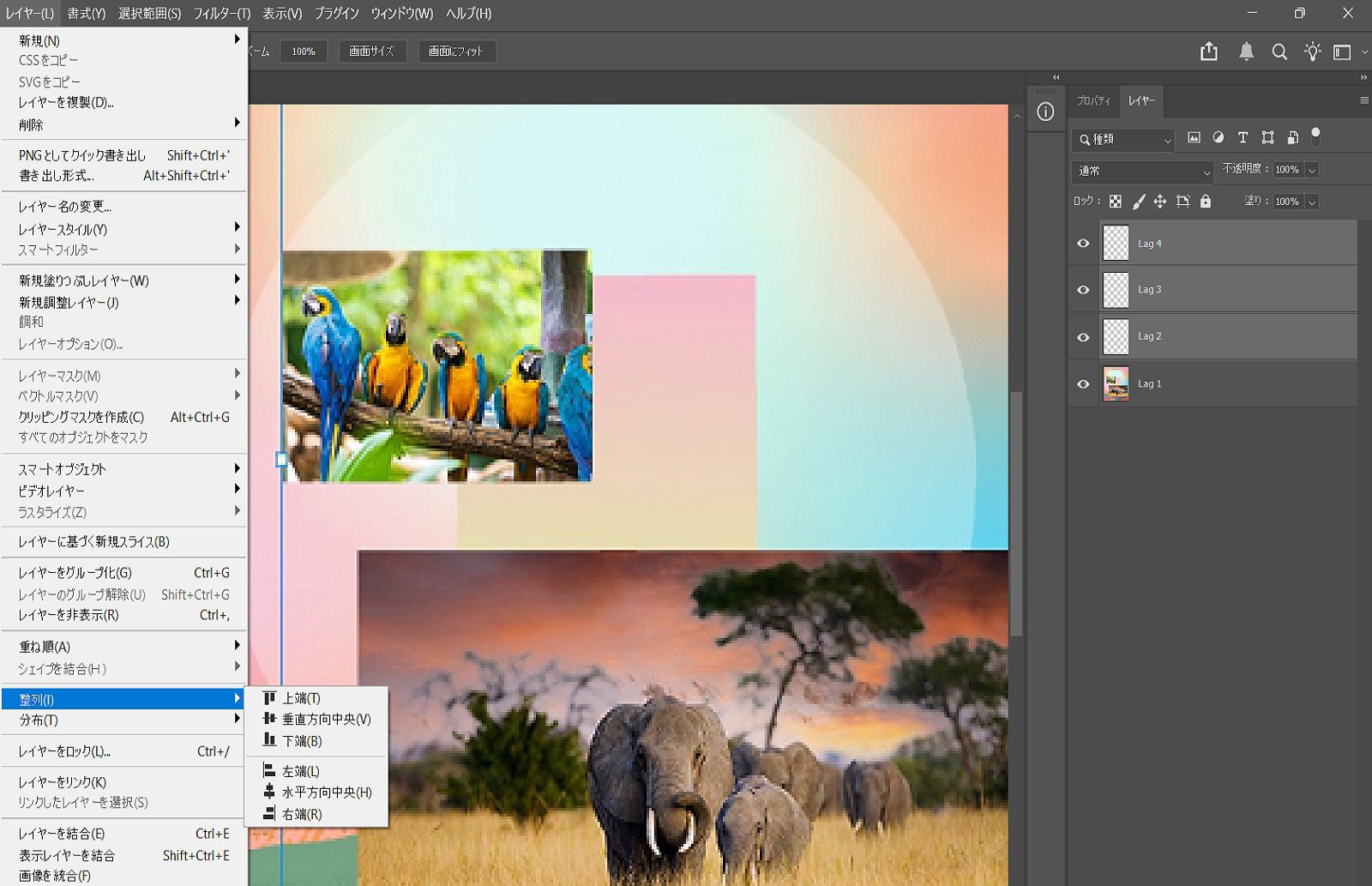Open the 新規(N) submenu
The width and height of the screenshot is (1372, 886).
coord(124,40)
